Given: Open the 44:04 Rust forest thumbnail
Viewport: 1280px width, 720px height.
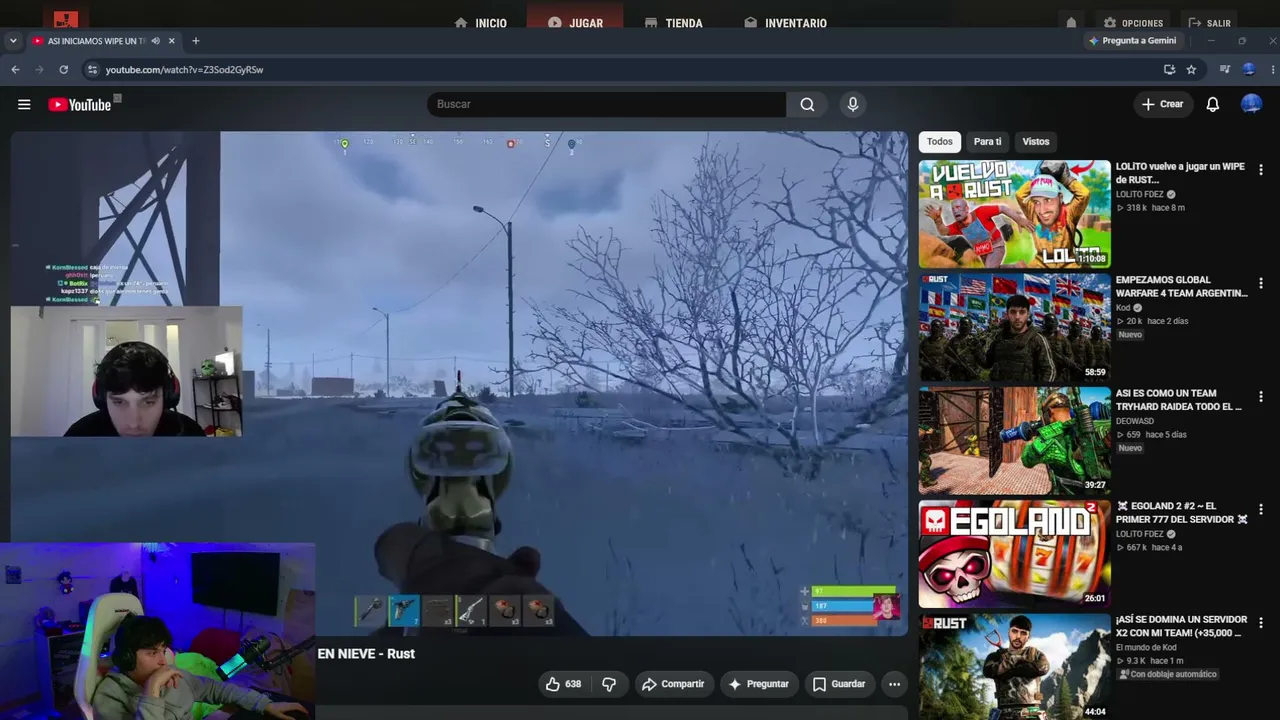Looking at the screenshot, I should coord(1014,666).
